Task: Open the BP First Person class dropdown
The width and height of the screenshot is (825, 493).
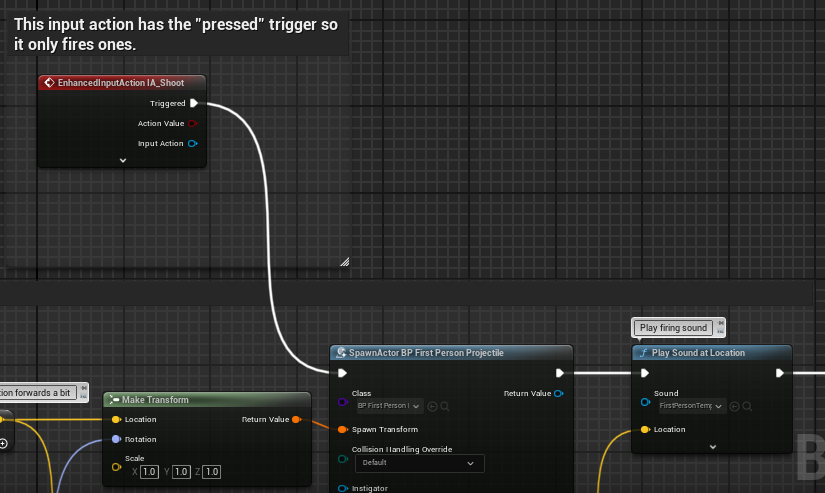Action: click(388, 406)
